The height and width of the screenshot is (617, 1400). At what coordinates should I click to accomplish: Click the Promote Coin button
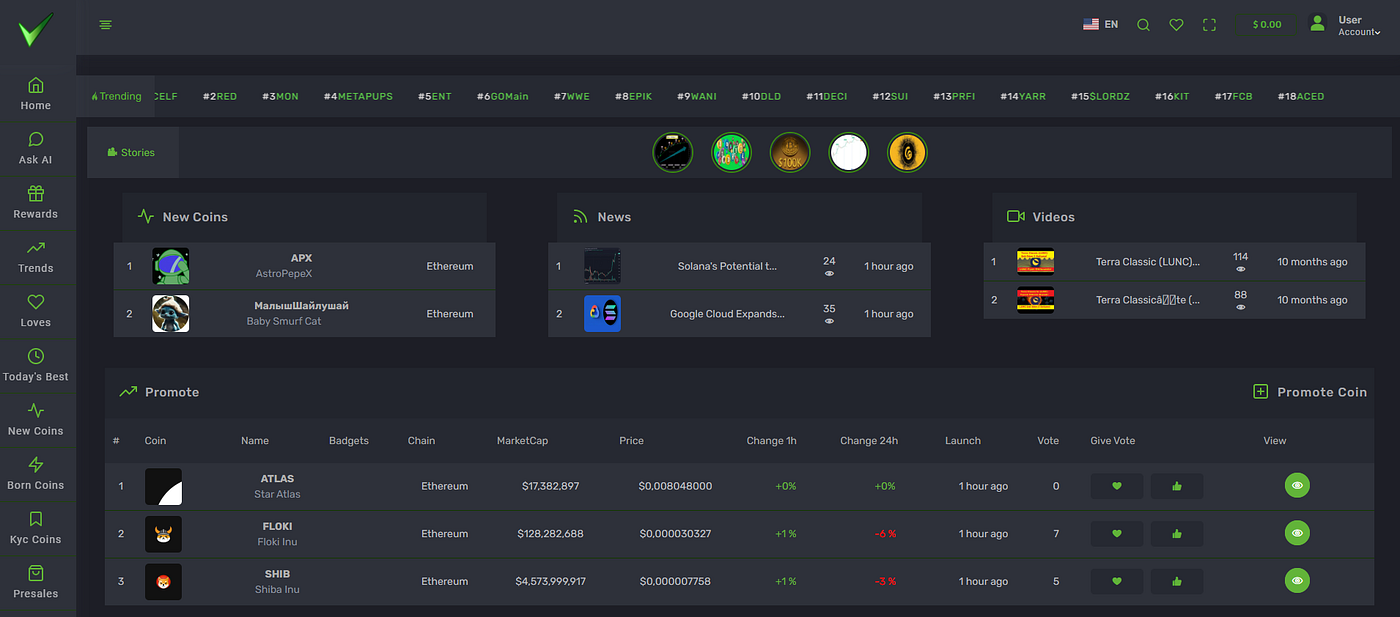1310,392
